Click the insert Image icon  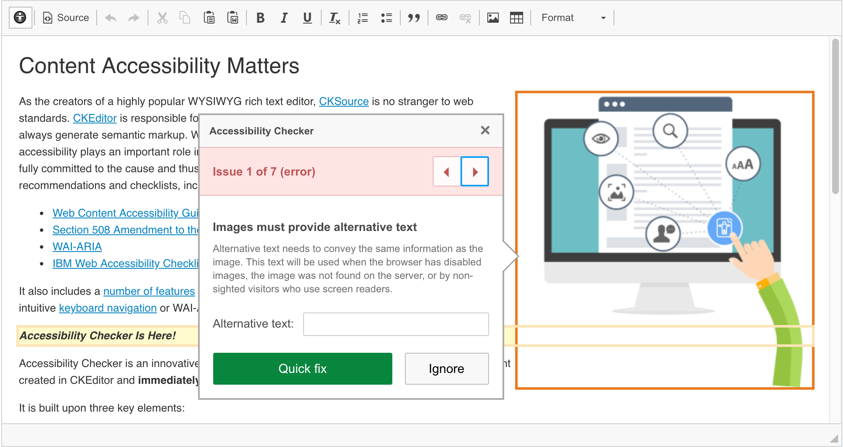tap(493, 18)
